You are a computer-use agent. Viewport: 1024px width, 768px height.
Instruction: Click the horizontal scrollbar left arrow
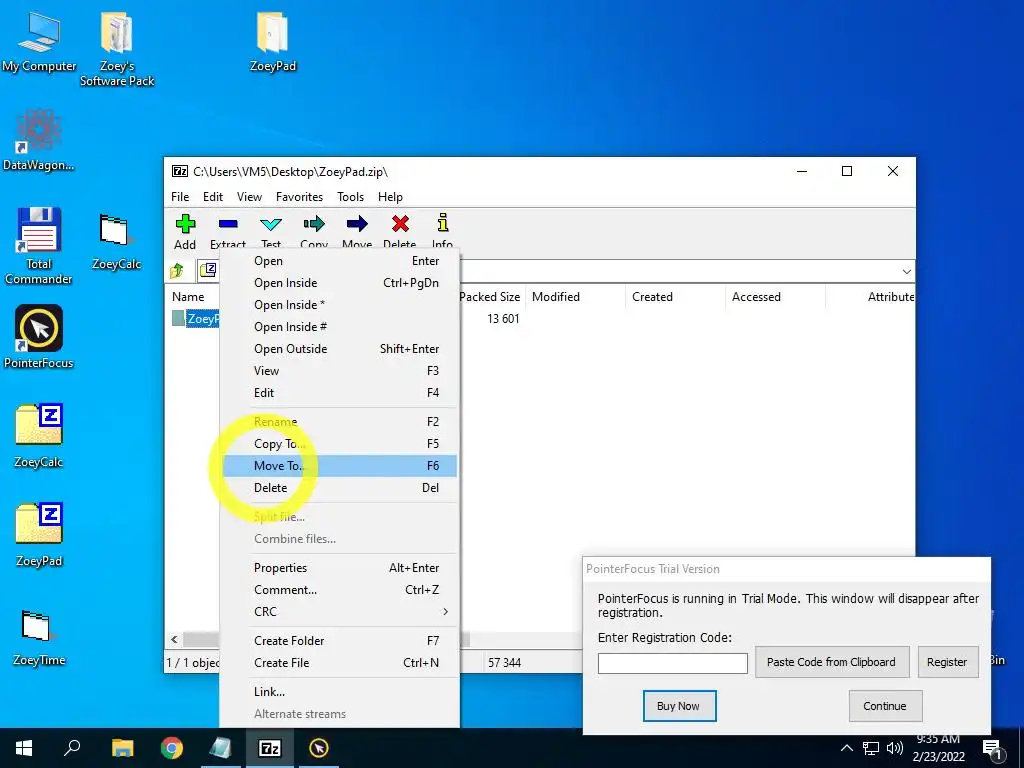tap(174, 639)
